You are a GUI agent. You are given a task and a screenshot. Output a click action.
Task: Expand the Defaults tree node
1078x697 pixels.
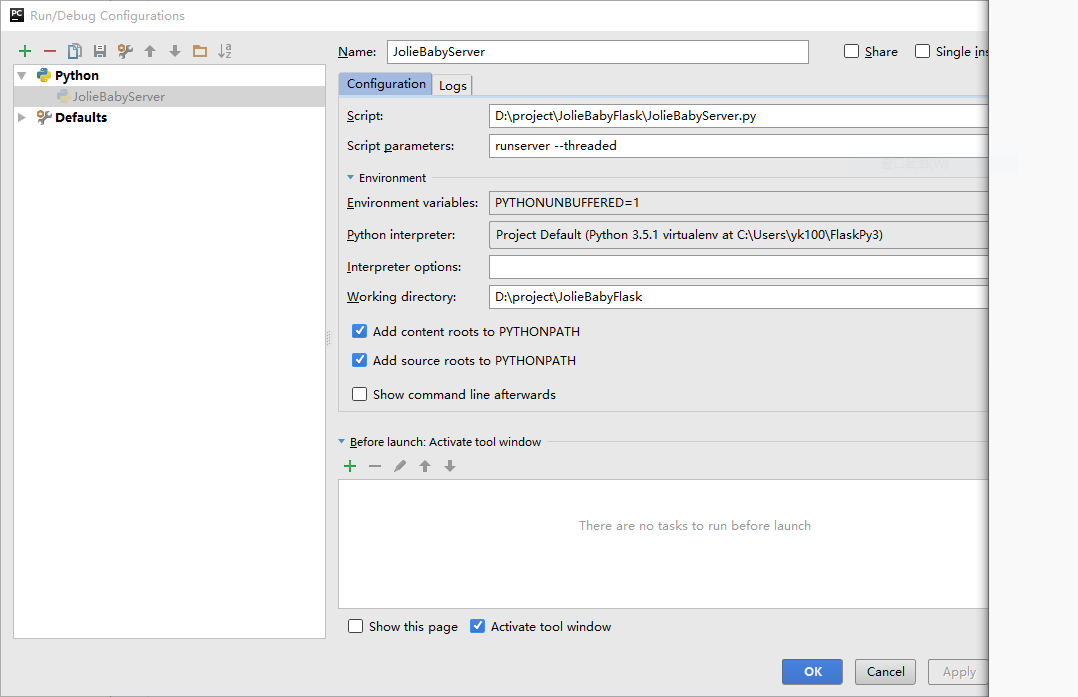[x=22, y=117]
